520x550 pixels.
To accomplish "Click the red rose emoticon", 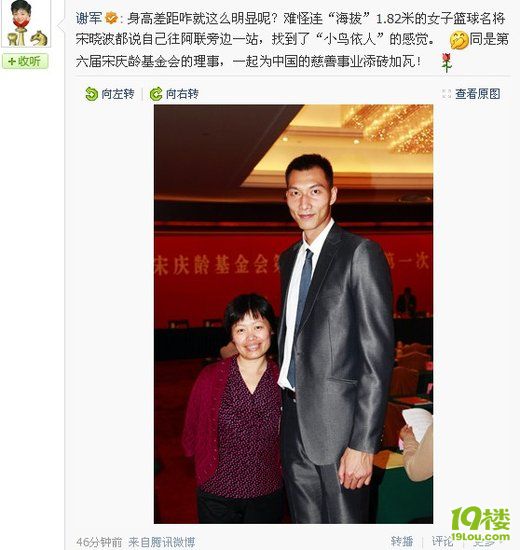I will pyautogui.click(x=446, y=63).
